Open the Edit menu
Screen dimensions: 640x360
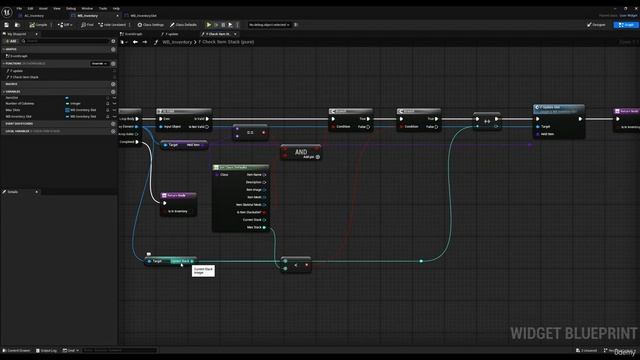[30, 8]
